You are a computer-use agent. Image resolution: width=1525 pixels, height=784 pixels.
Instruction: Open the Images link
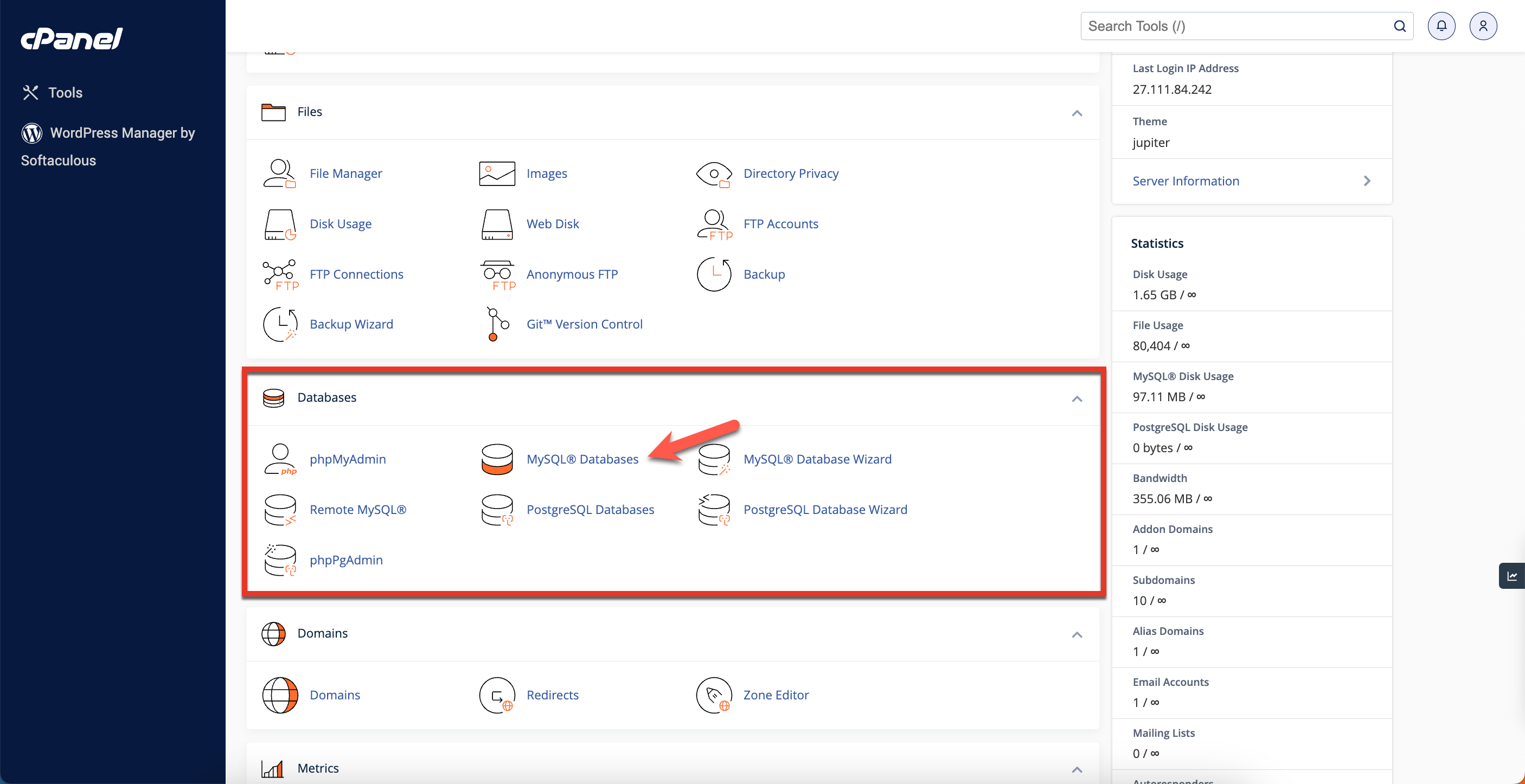point(547,173)
